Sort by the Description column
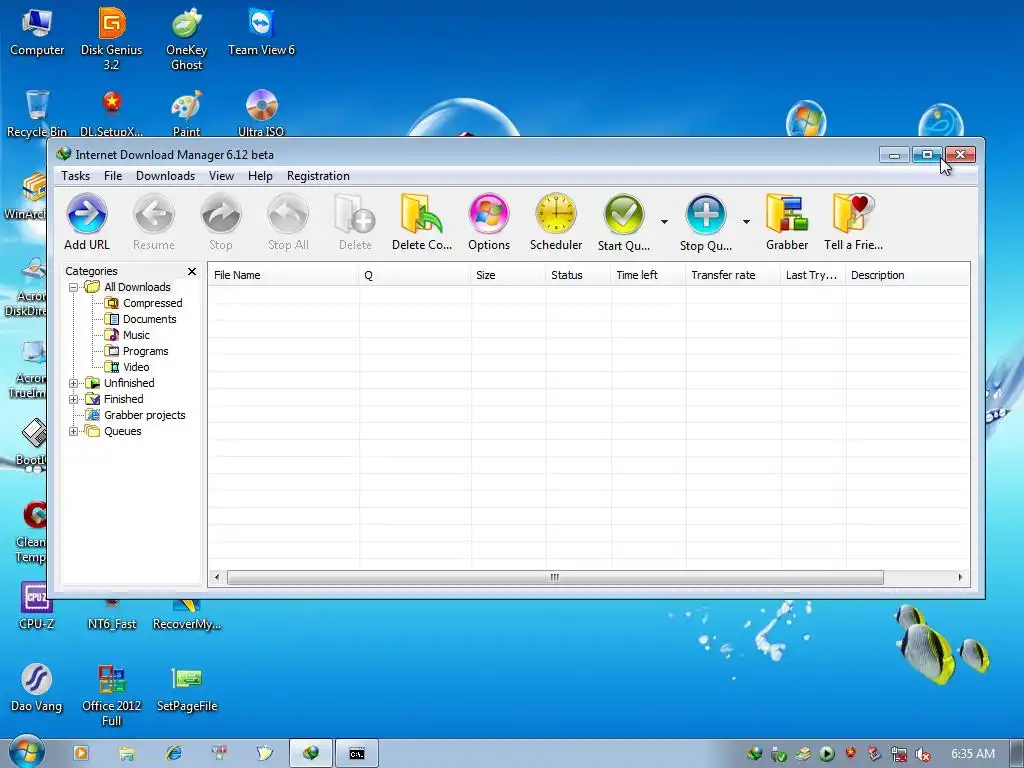 coord(907,275)
